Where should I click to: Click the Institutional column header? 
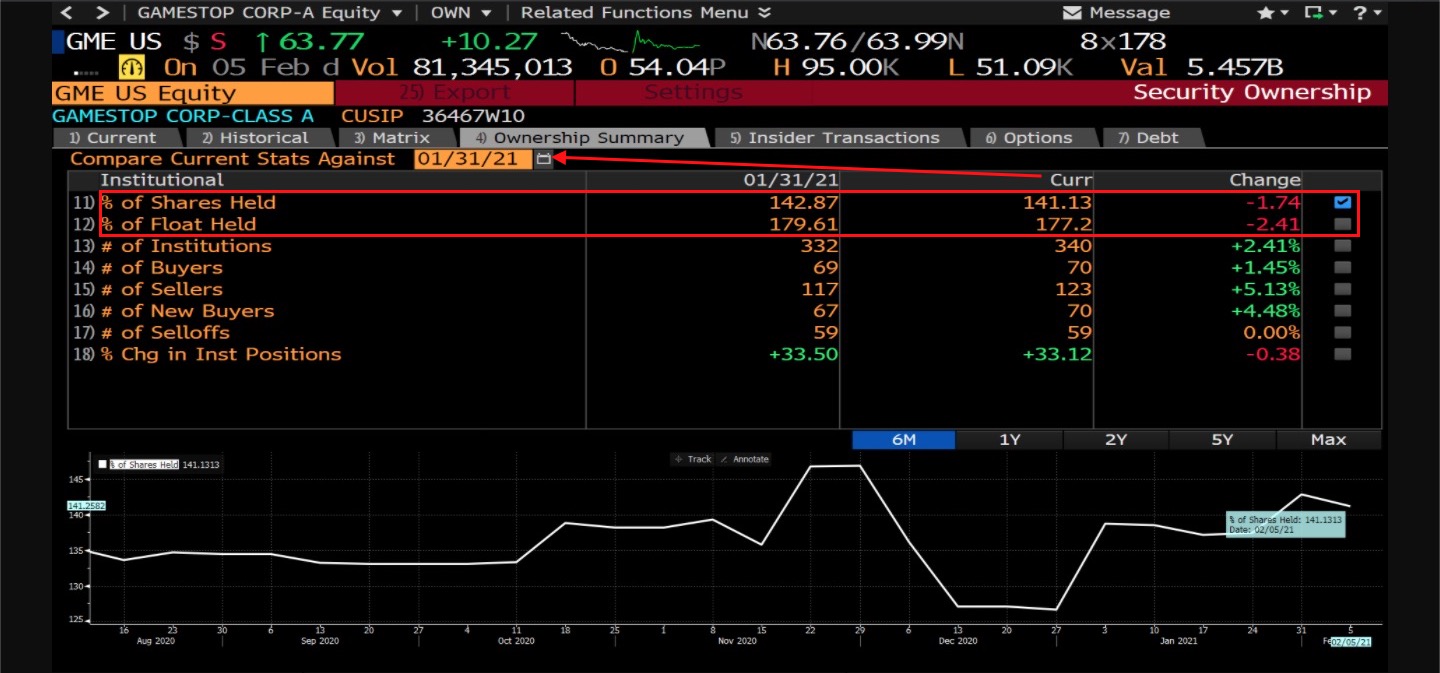tap(162, 180)
